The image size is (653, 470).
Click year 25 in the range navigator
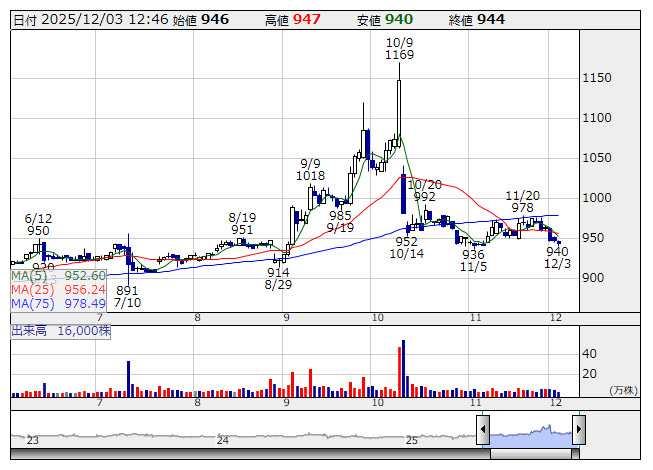[411, 440]
